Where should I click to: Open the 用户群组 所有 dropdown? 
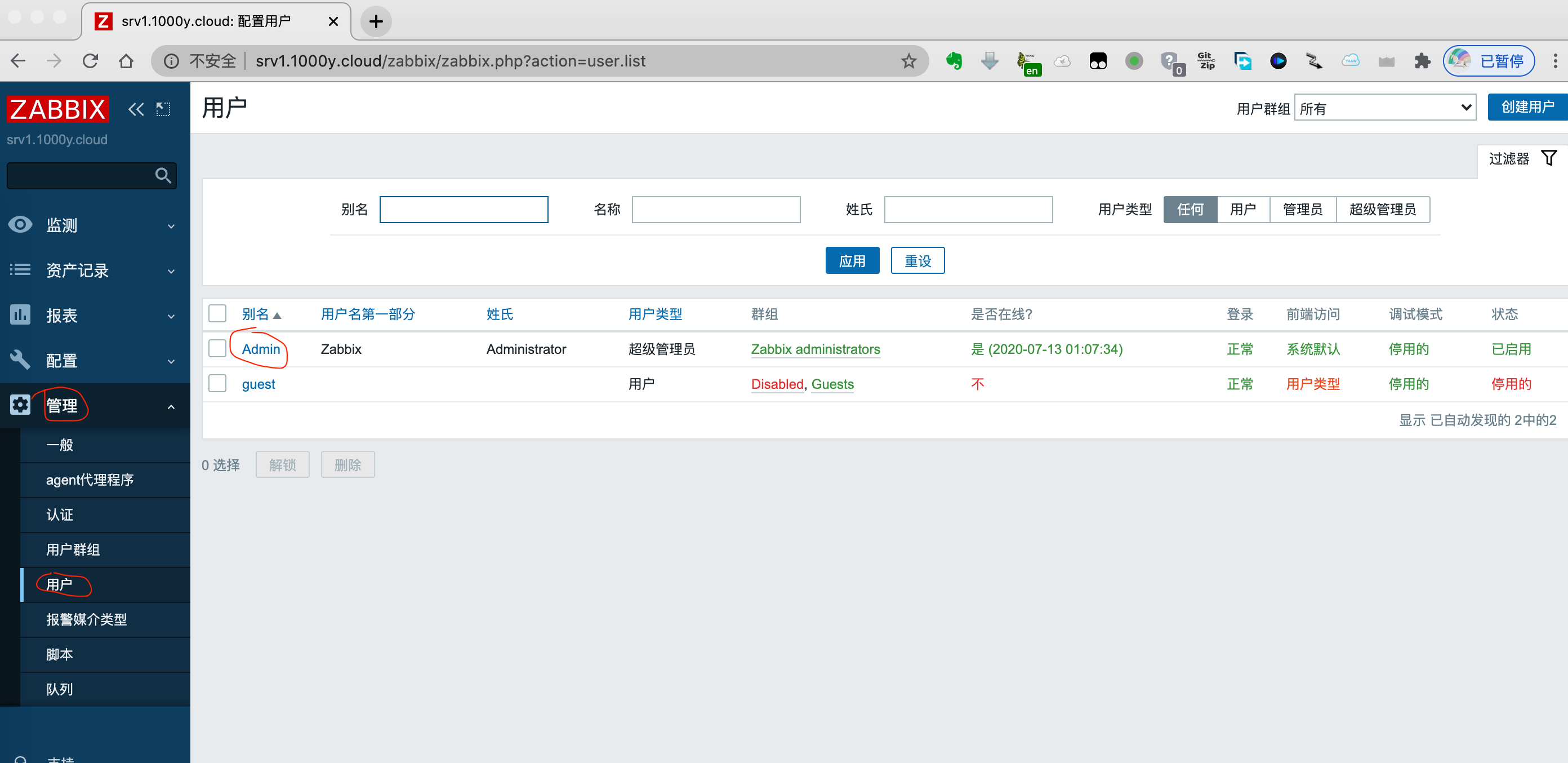(1386, 107)
